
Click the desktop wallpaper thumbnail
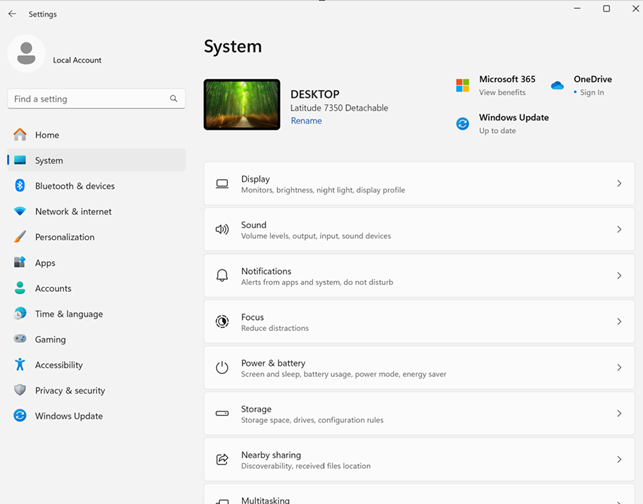pyautogui.click(x=242, y=105)
